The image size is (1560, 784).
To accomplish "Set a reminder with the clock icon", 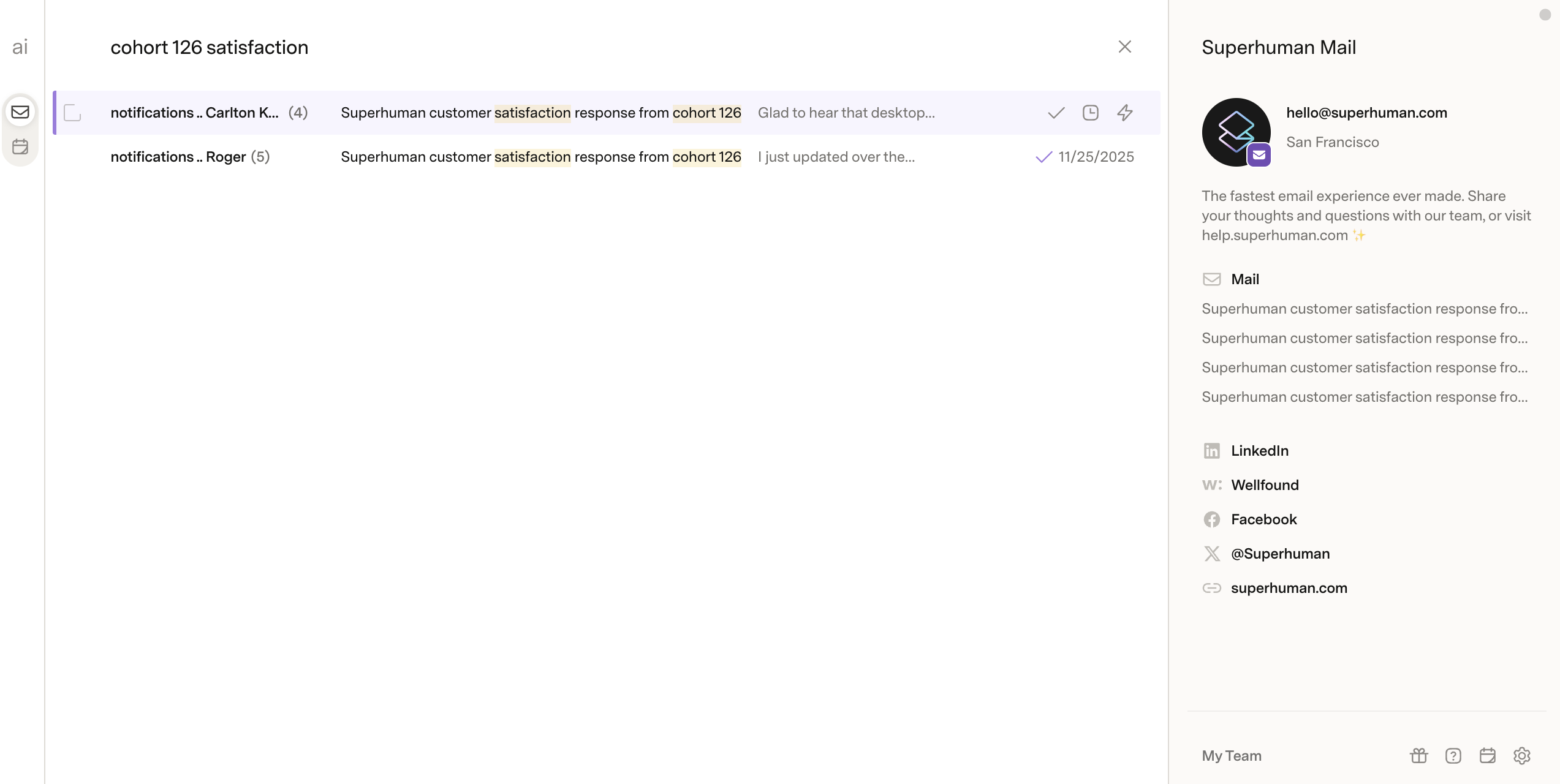I will point(1090,113).
